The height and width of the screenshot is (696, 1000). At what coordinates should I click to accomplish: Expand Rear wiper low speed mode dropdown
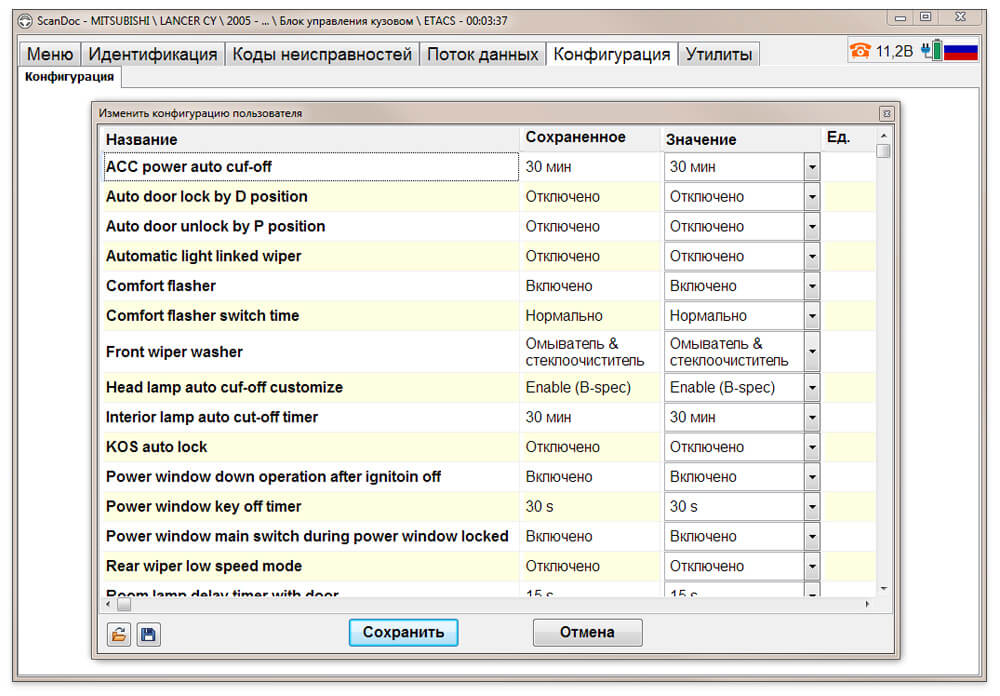[812, 566]
